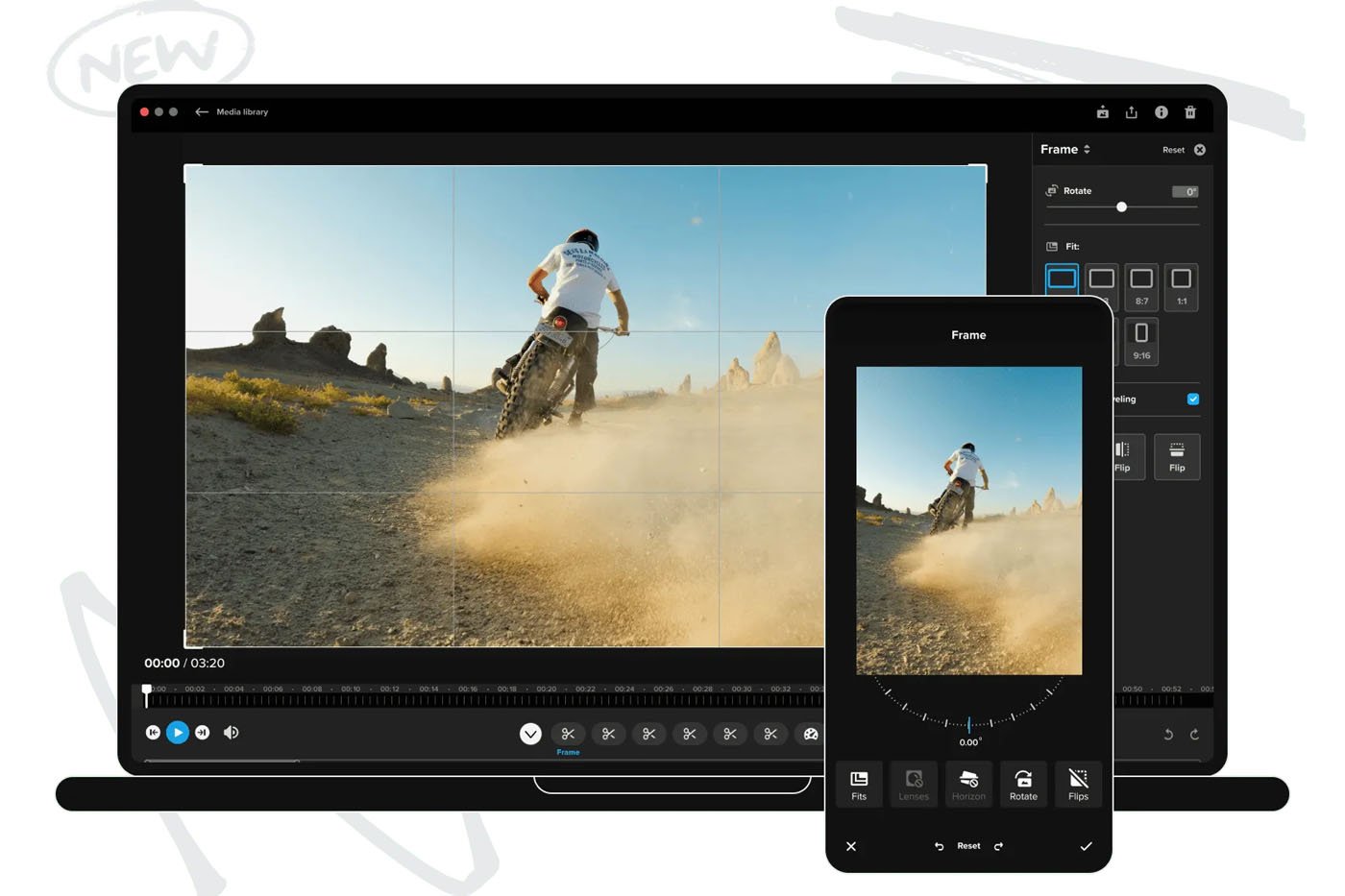Image resolution: width=1345 pixels, height=896 pixels.
Task: Select the 1:1 fit aspect tile
Action: coord(1182,286)
